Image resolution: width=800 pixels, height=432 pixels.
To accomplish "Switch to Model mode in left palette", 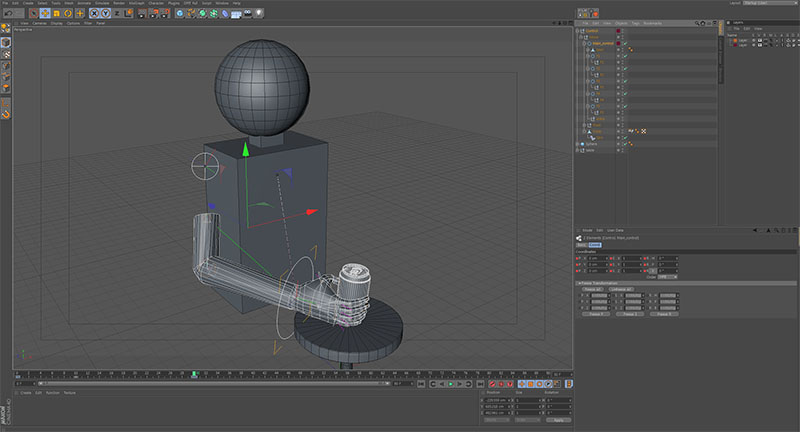I will coord(6,42).
